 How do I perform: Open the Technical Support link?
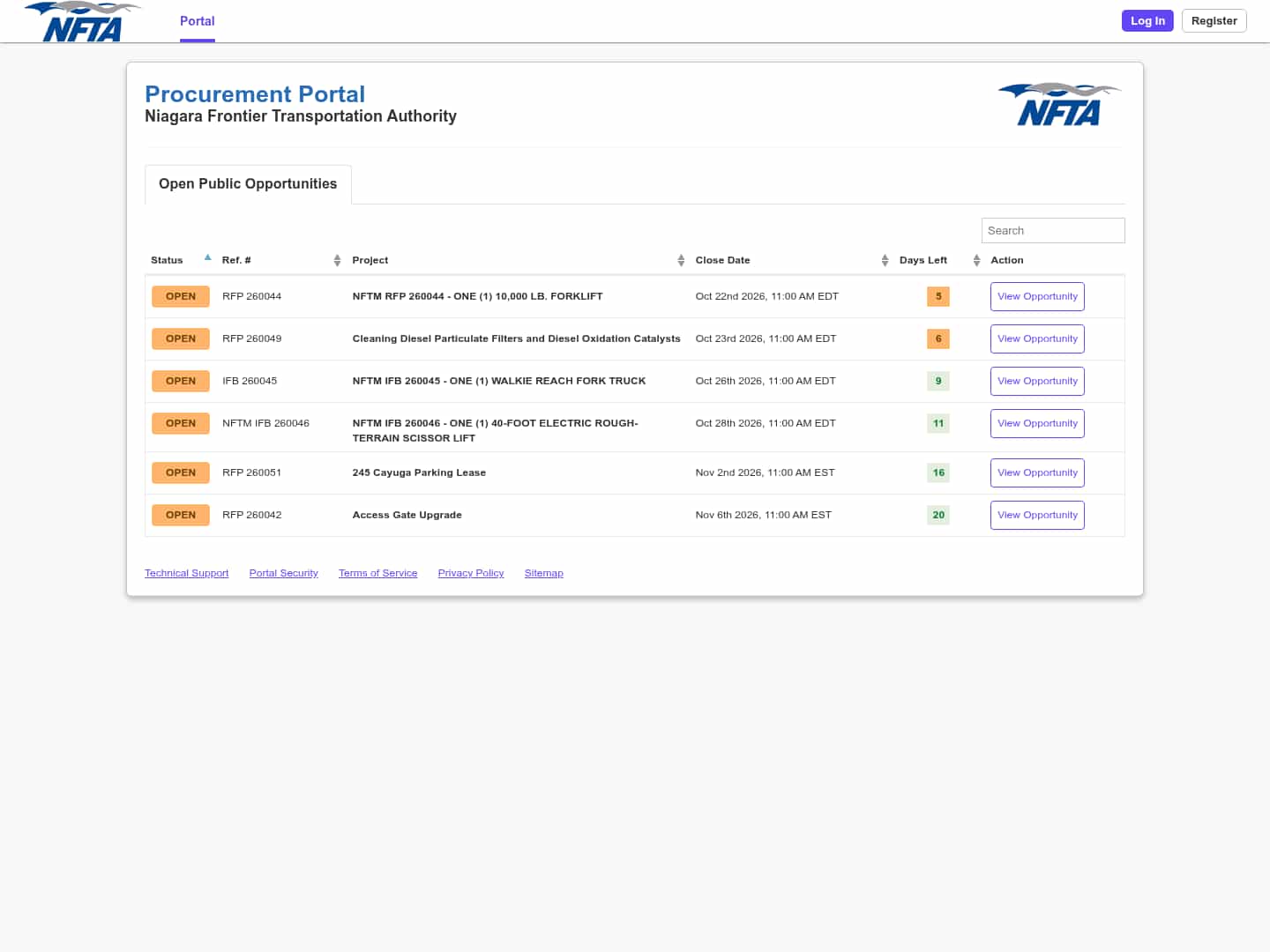click(x=186, y=573)
